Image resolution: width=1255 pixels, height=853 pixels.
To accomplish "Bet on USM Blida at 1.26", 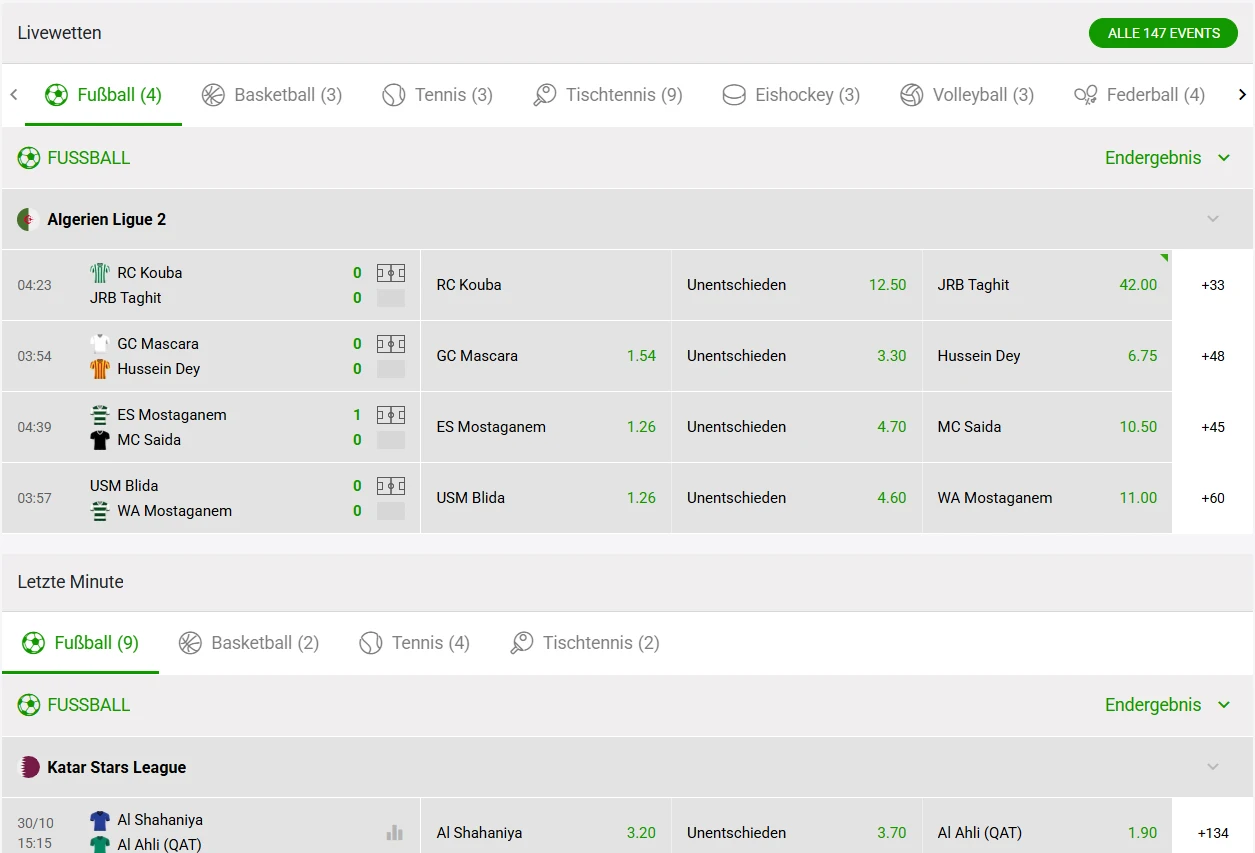I will [x=546, y=498].
